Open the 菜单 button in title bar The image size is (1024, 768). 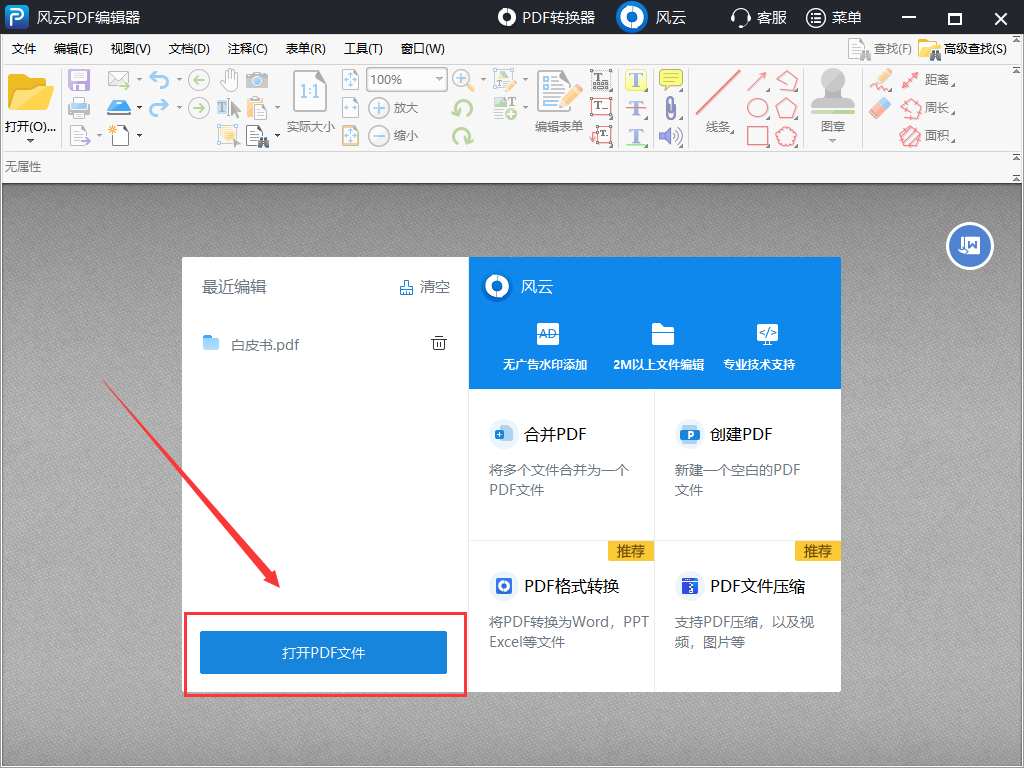tap(834, 18)
